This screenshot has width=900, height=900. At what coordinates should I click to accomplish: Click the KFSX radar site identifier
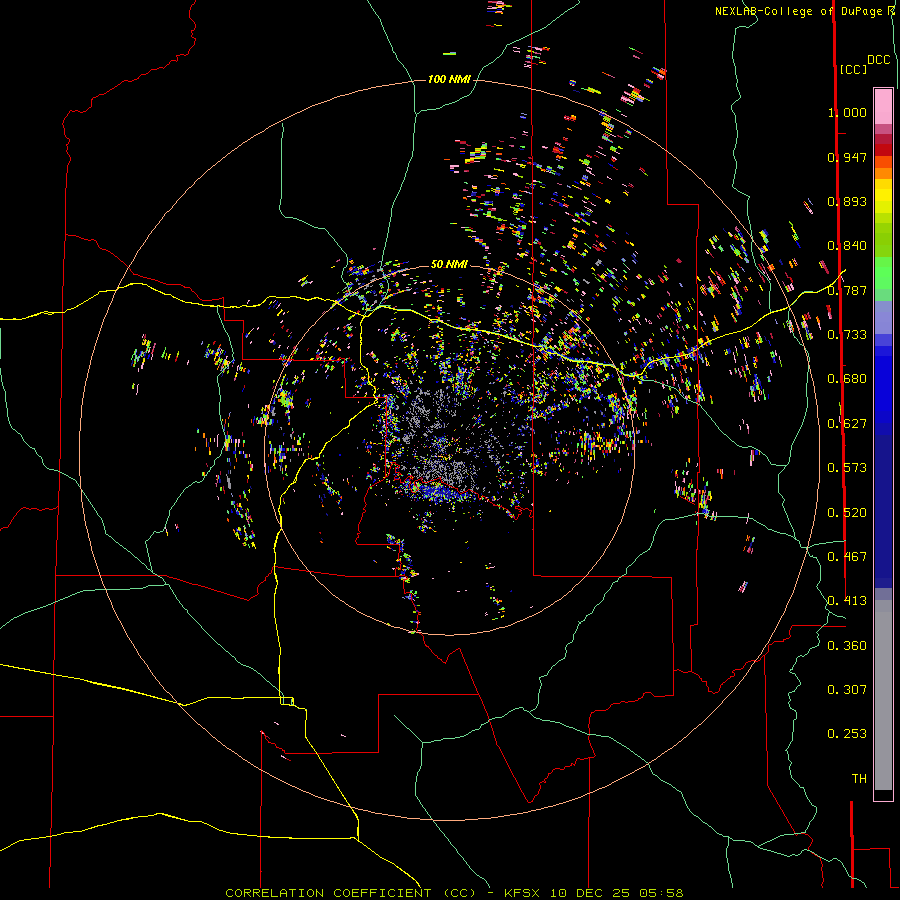[522, 893]
